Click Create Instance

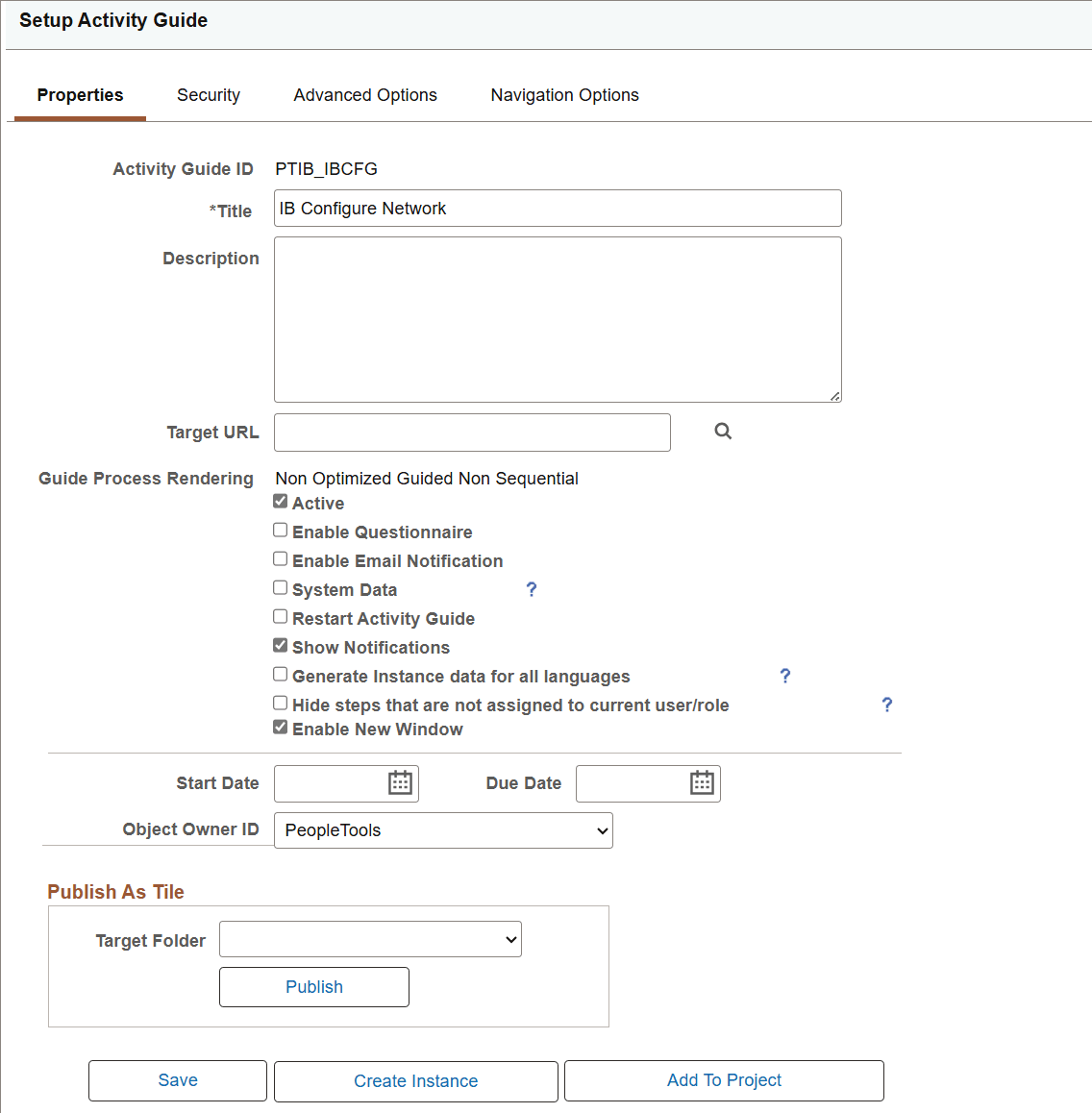click(x=415, y=1080)
